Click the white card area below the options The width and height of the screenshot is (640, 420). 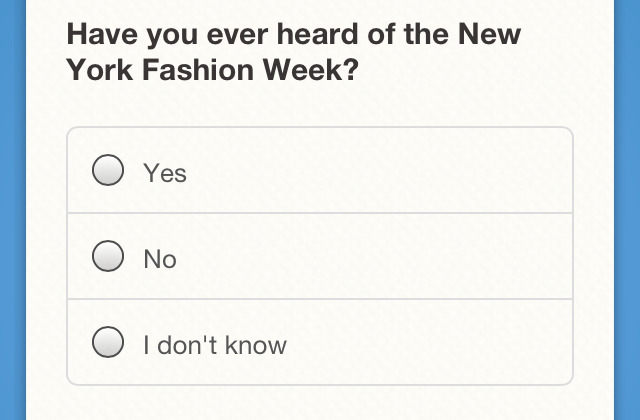click(x=320, y=403)
